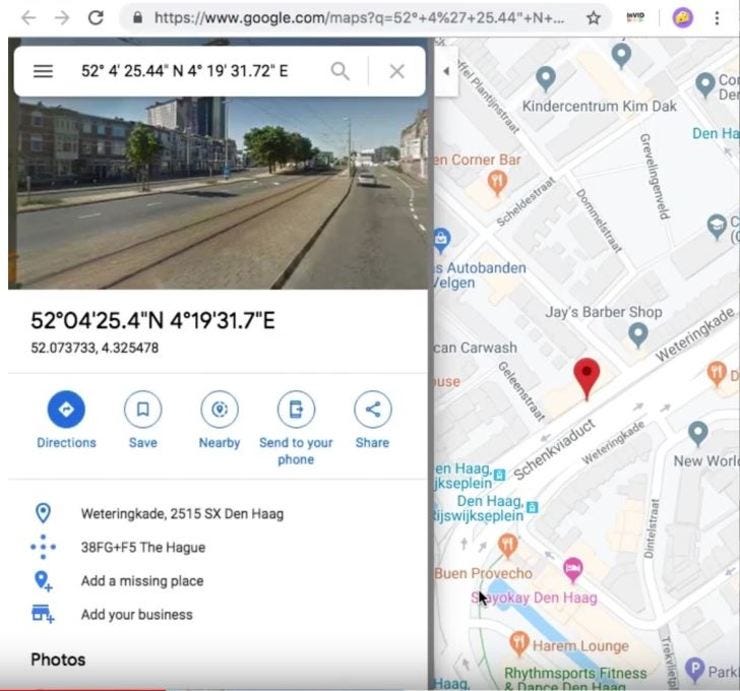Click the red dropped pin on map
The image size is (740, 691).
click(x=587, y=379)
